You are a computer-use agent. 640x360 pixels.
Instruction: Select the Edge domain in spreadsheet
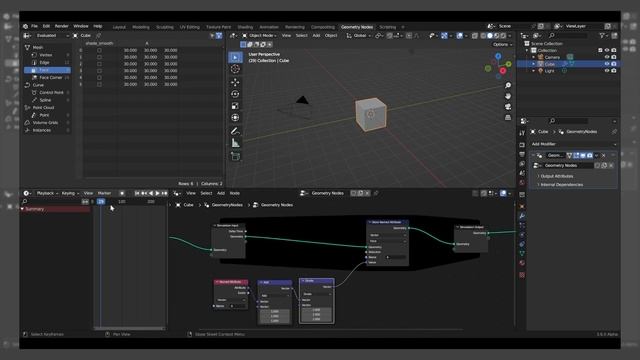tap(44, 62)
